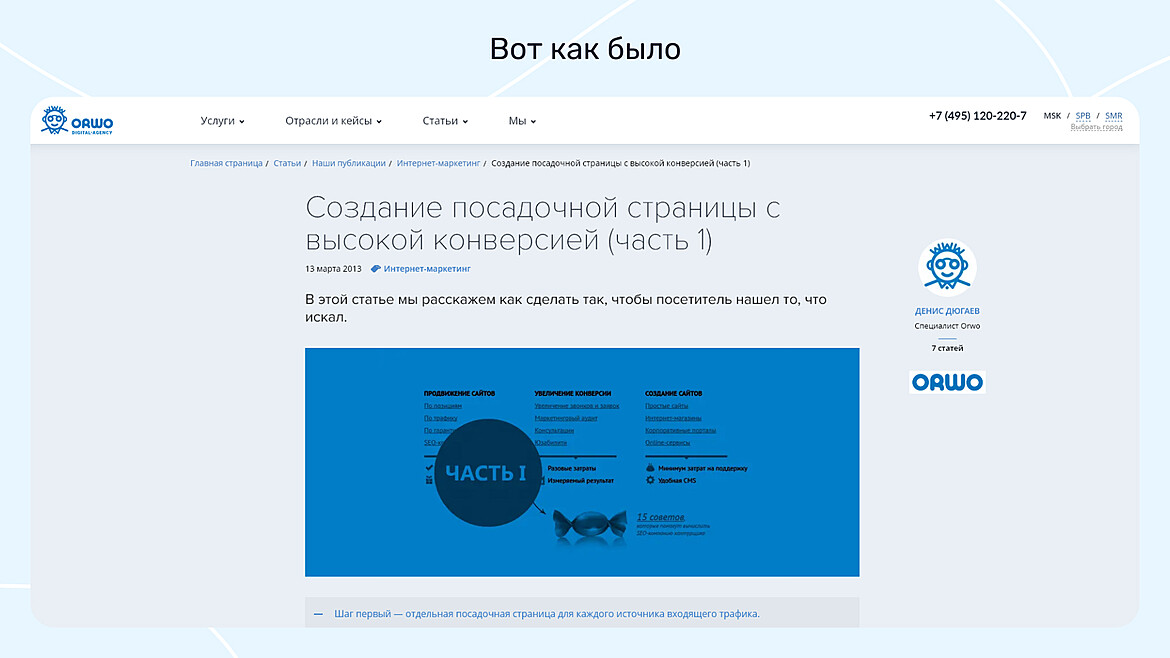Screen dimensions: 1170x658
Task: Expand the Отрасли и кейсы dropdown
Action: coord(378,121)
